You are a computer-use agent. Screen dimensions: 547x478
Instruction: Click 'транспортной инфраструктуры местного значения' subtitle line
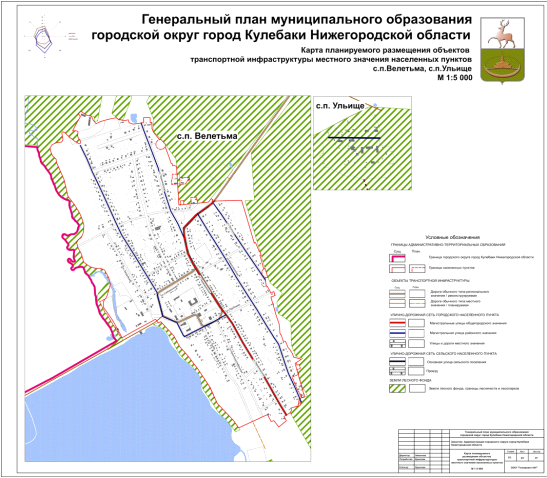(x=331, y=59)
